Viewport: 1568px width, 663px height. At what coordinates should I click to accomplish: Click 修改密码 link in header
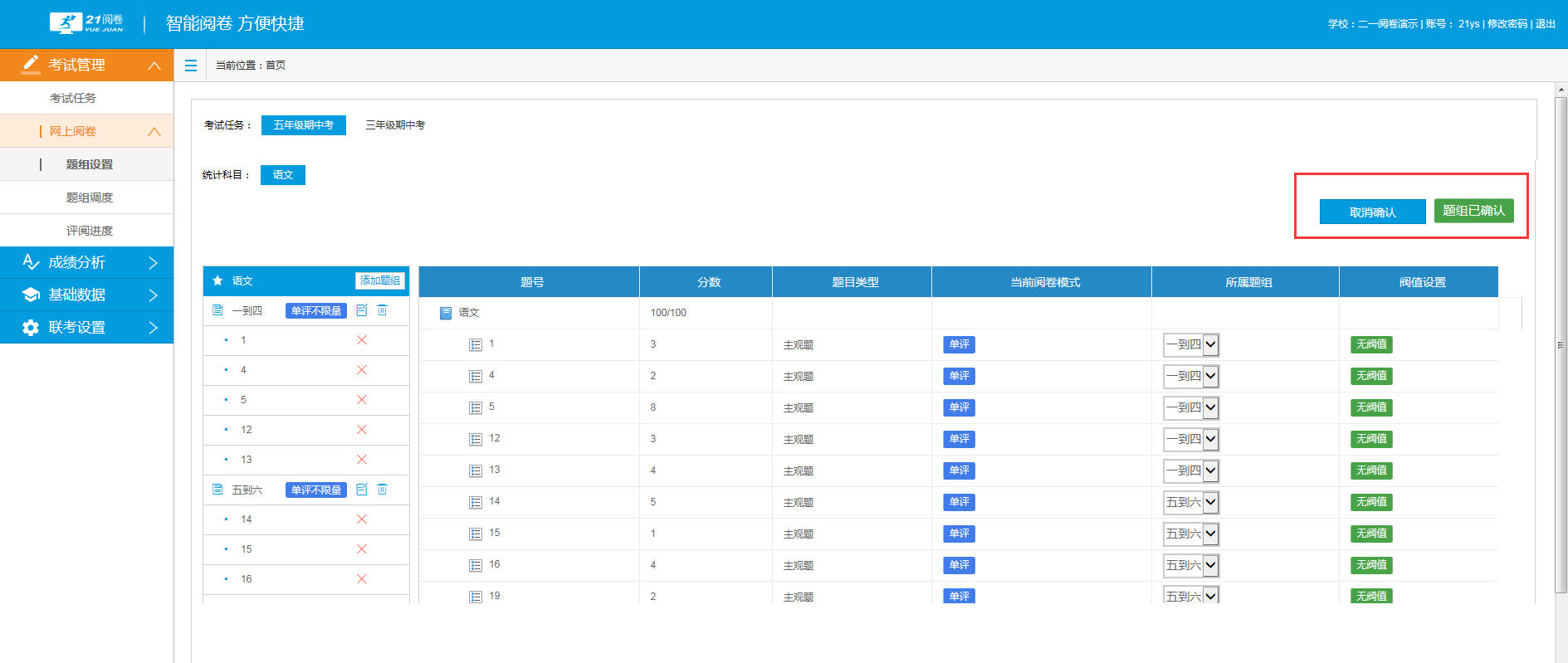tap(1507, 24)
